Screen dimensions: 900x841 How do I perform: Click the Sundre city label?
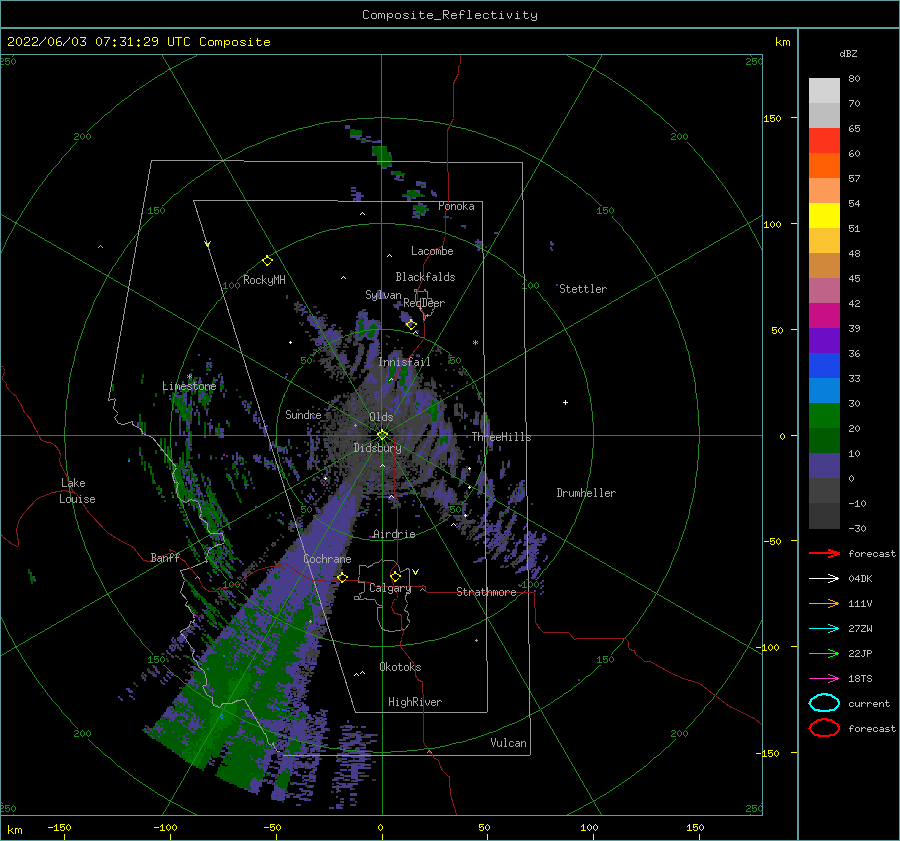click(303, 414)
